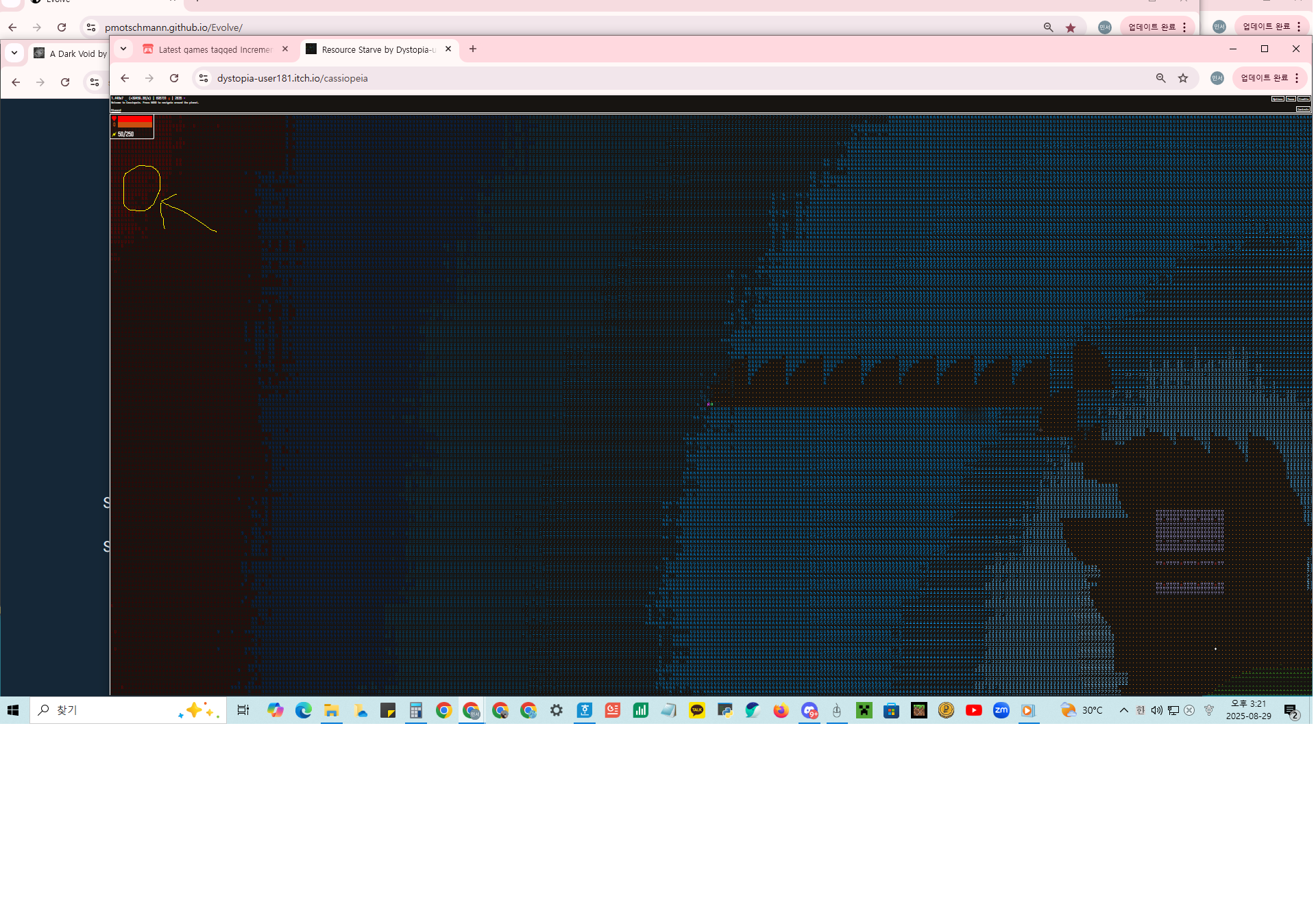This screenshot has height=909, width=1316.
Task: Go back using the browser back arrow
Action: tap(125, 78)
